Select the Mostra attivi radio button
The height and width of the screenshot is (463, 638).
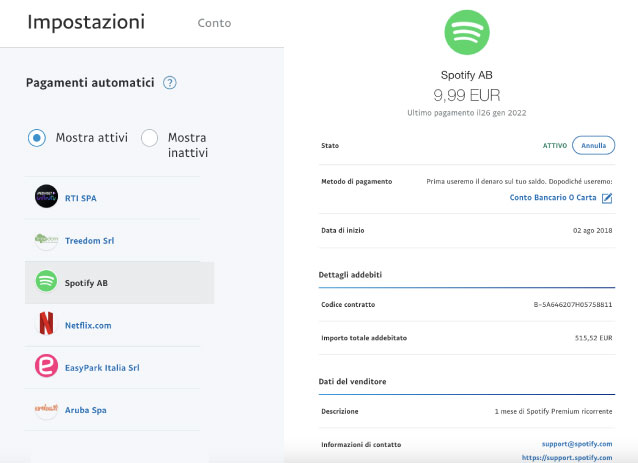point(37,138)
